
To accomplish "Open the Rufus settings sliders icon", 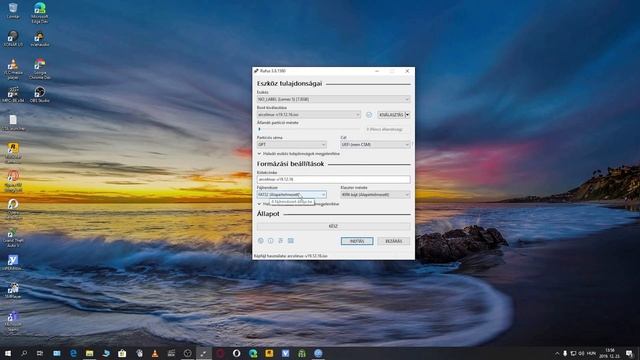I will pyautogui.click(x=281, y=241).
